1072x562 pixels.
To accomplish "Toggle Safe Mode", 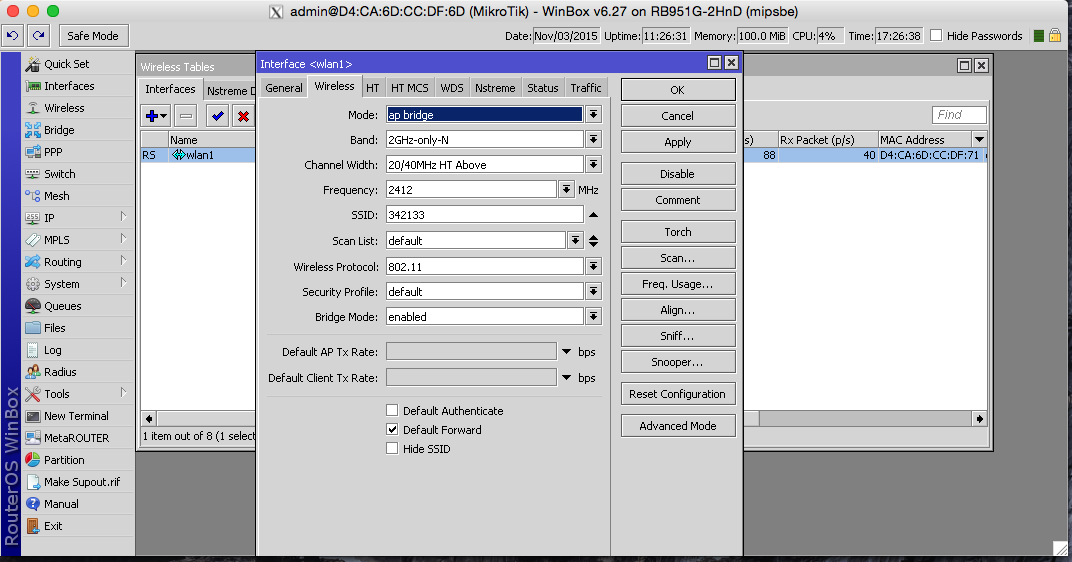I will point(92,36).
